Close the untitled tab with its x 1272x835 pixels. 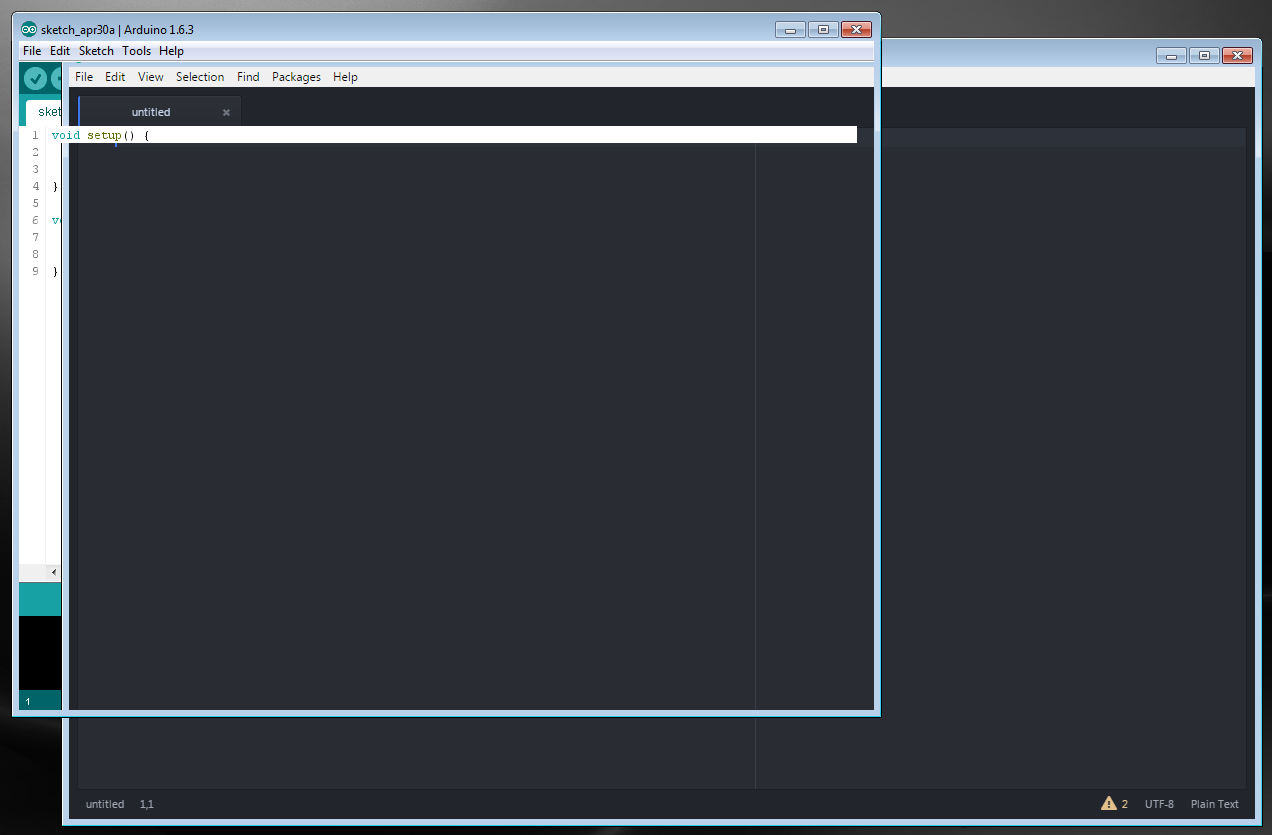[x=226, y=113]
